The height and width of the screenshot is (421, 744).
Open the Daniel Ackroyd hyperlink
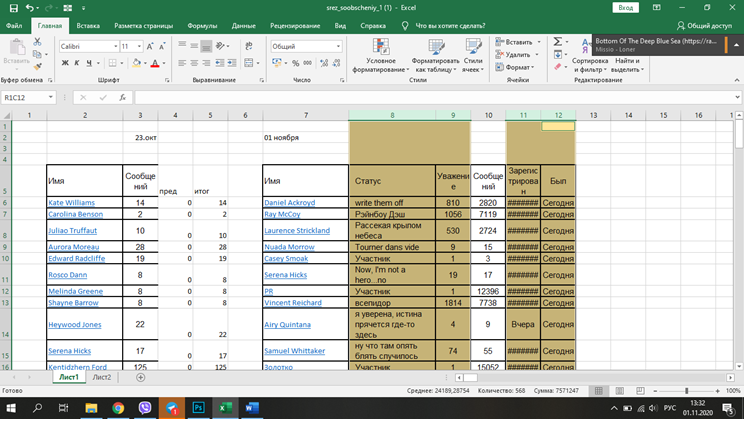point(289,203)
